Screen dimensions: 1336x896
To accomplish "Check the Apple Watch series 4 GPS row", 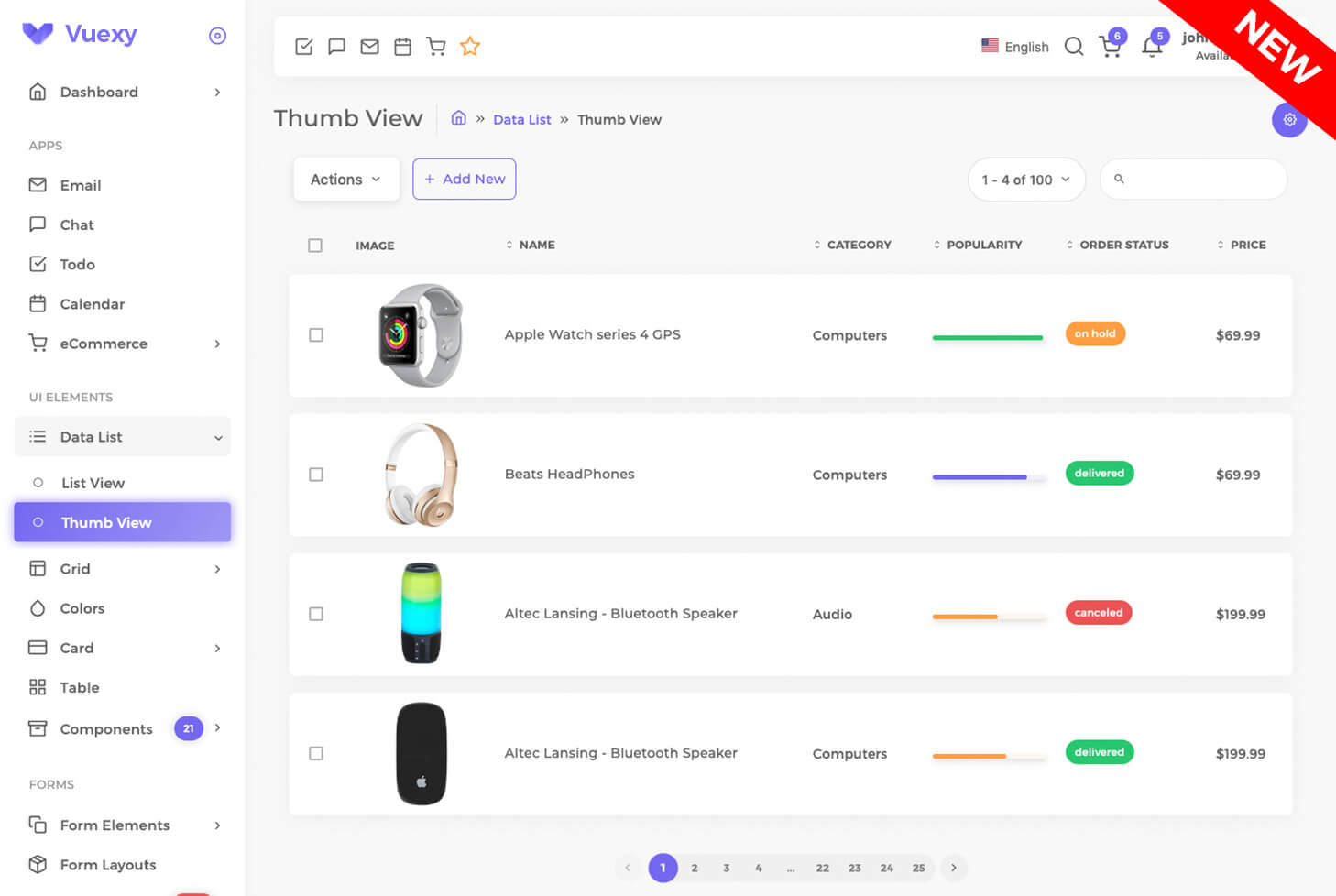I will 316,335.
